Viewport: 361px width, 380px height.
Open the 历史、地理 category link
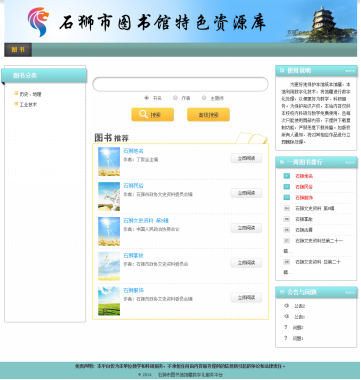coord(30,94)
